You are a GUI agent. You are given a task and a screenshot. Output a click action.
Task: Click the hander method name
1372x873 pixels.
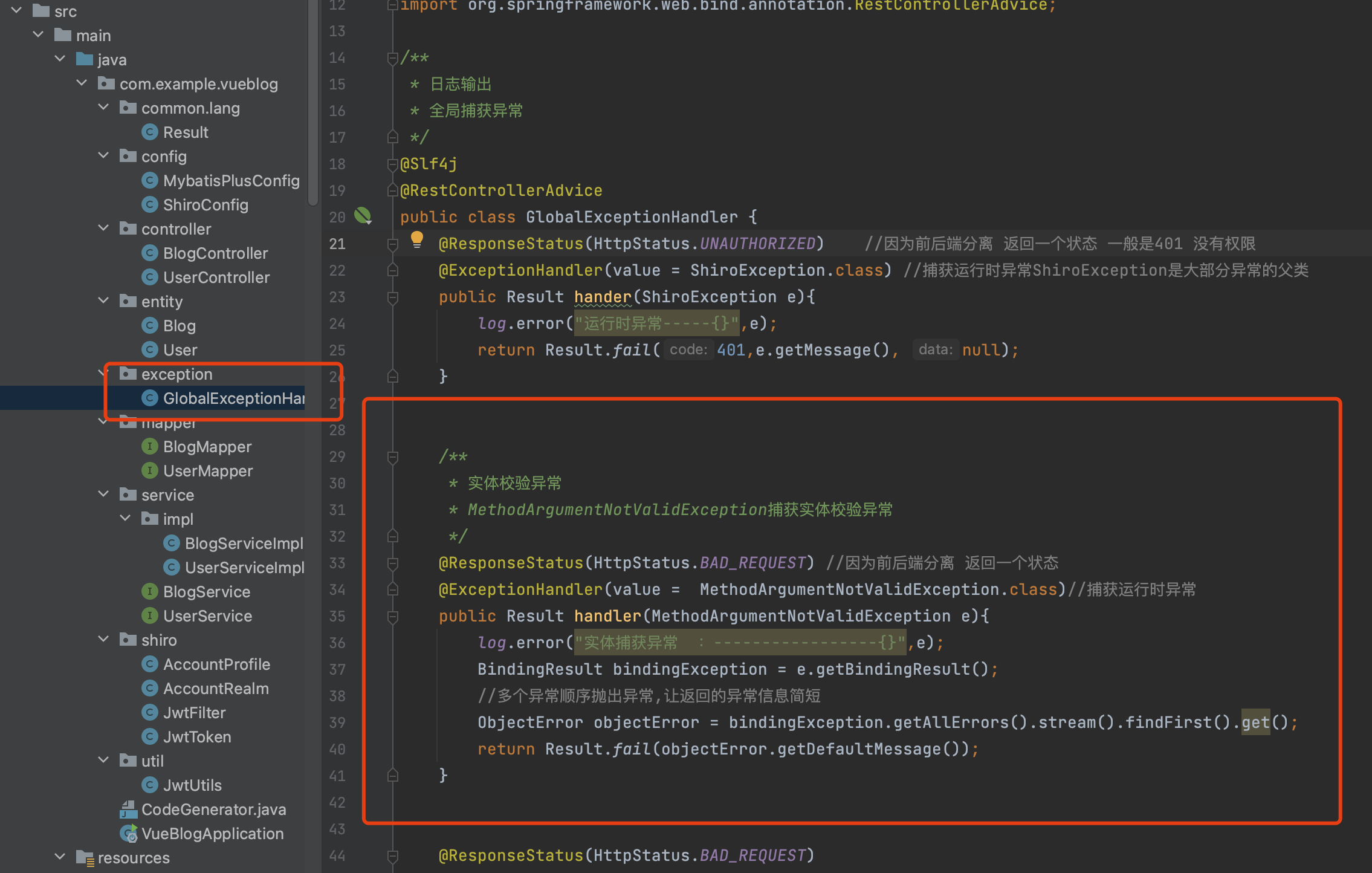point(602,297)
